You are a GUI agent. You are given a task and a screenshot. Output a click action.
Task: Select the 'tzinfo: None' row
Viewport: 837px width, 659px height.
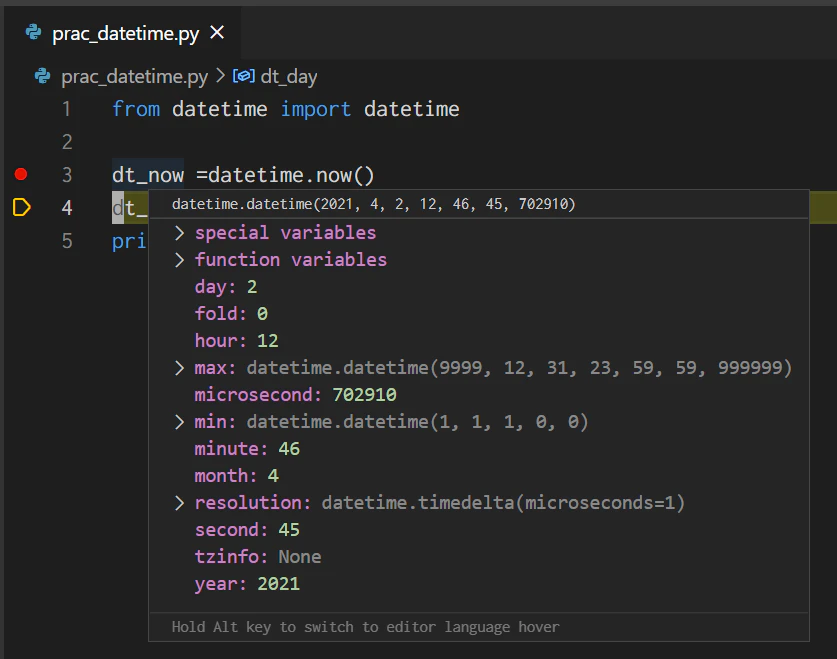[479, 557]
